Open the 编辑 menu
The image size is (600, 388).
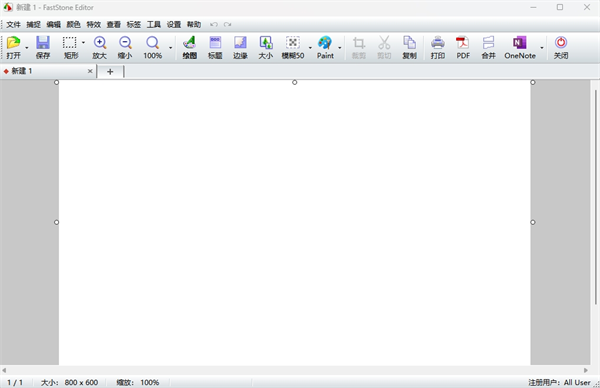pyautogui.click(x=54, y=24)
